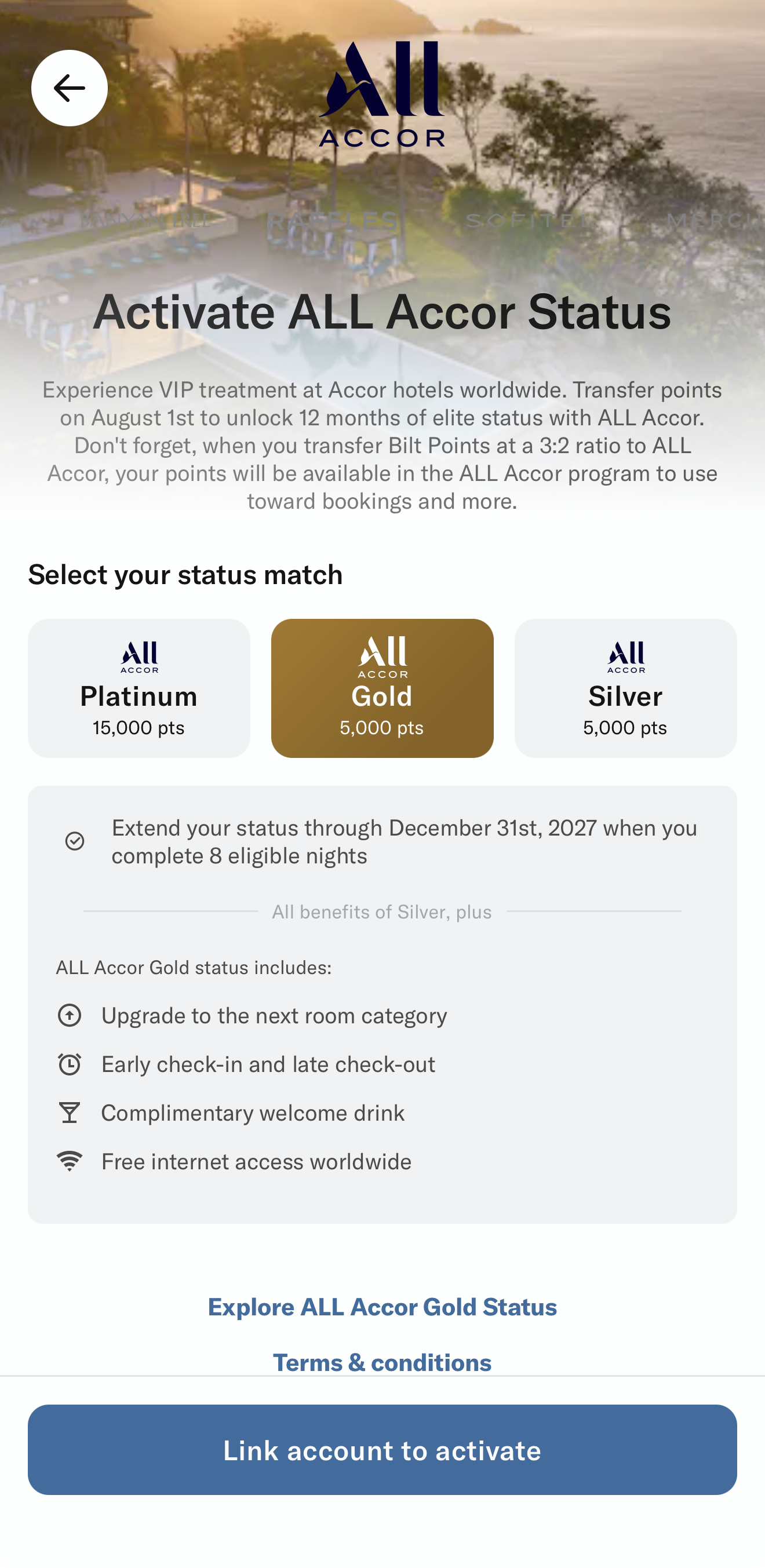This screenshot has height=1568, width=765.
Task: Select the Platinum 15,000 pts status option
Action: 139,688
